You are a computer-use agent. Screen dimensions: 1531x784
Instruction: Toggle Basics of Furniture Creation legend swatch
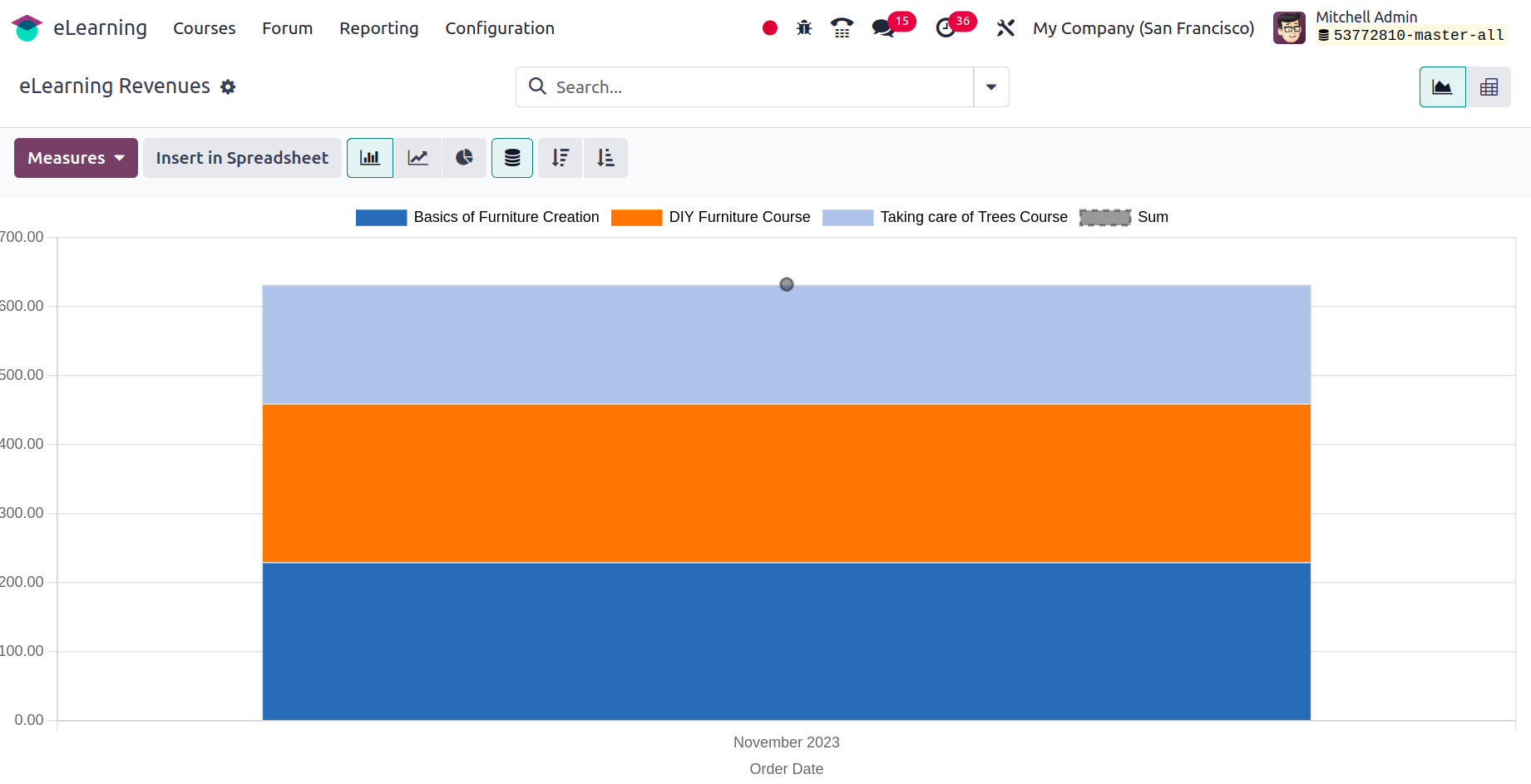[x=381, y=217]
